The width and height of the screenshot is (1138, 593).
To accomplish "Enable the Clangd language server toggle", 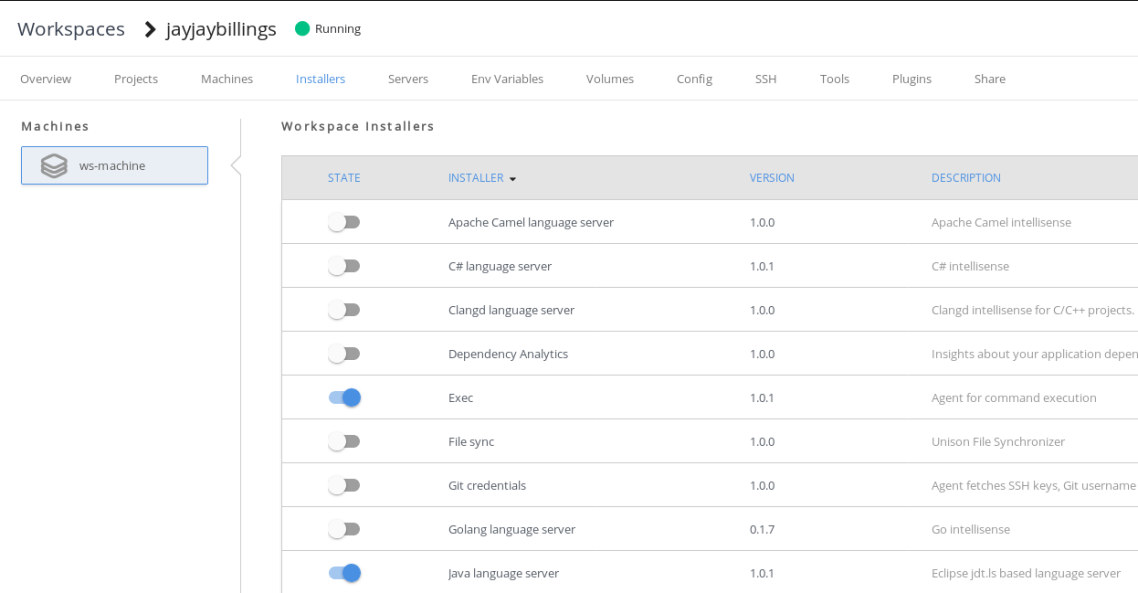I will (344, 310).
